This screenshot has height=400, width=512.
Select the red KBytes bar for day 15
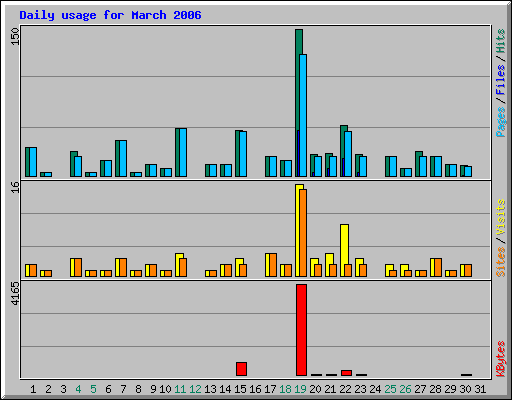click(241, 369)
